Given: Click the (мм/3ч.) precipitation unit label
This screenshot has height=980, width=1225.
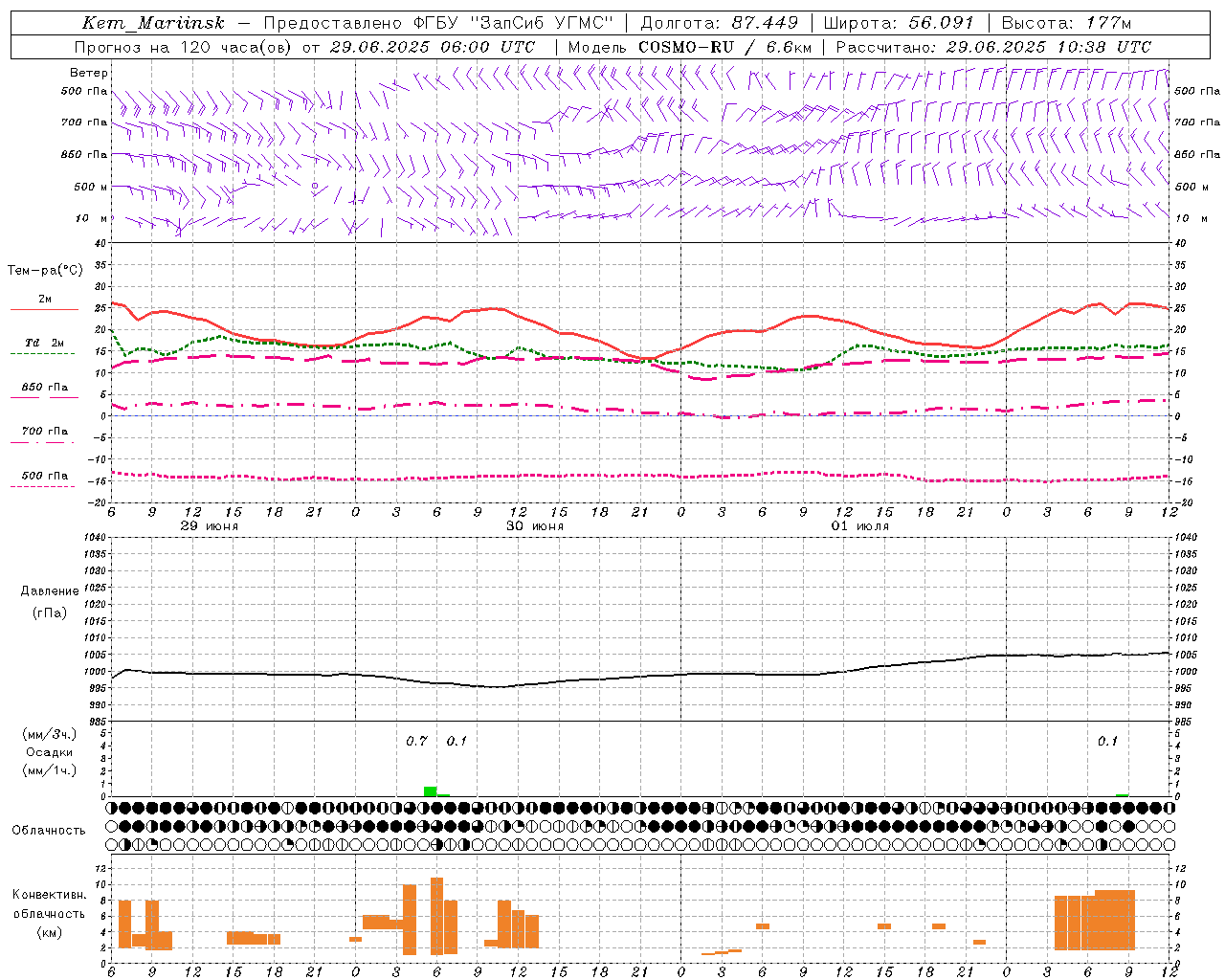Looking at the screenshot, I should [50, 734].
